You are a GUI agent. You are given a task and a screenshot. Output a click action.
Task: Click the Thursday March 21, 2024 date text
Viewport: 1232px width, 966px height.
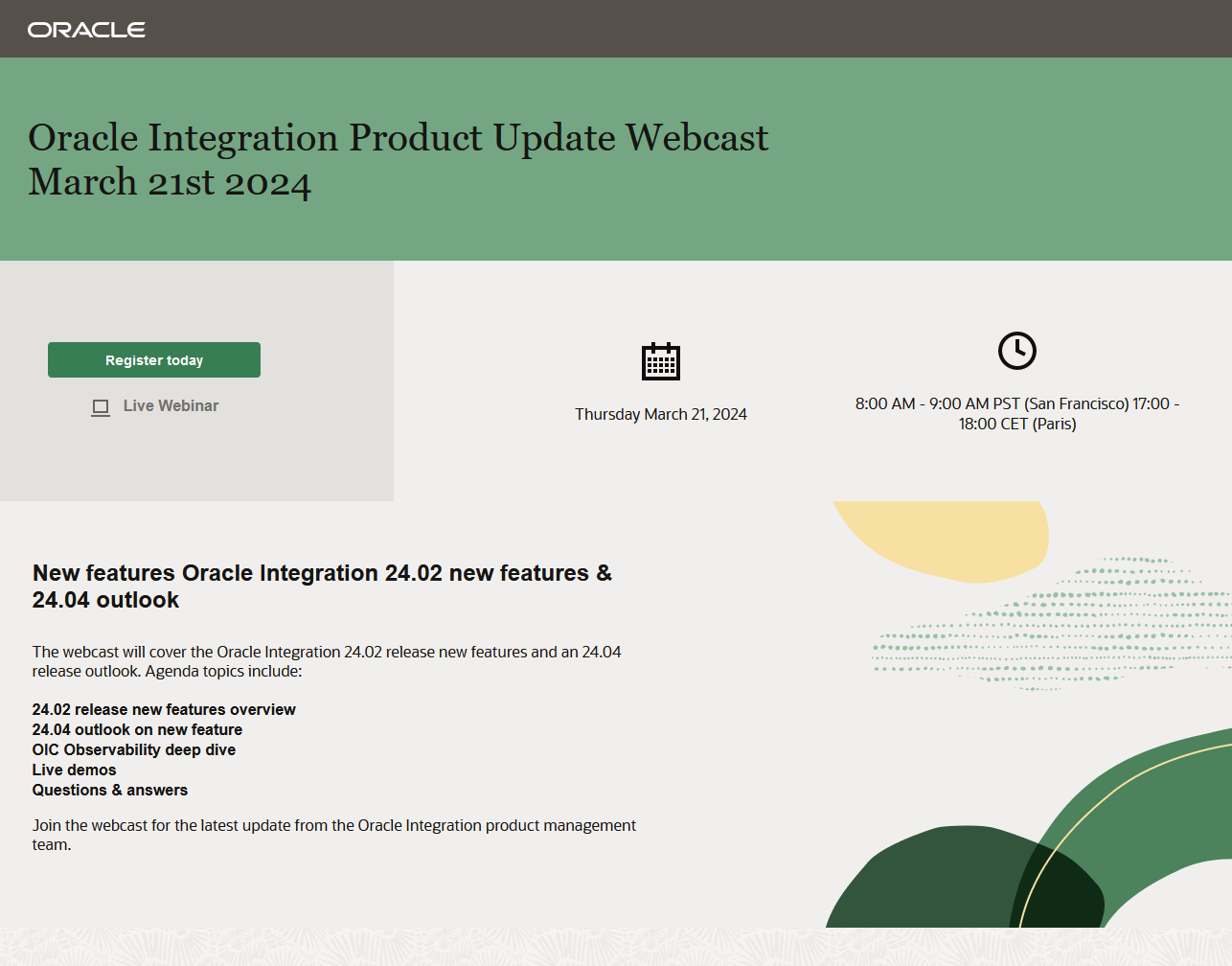pos(661,414)
